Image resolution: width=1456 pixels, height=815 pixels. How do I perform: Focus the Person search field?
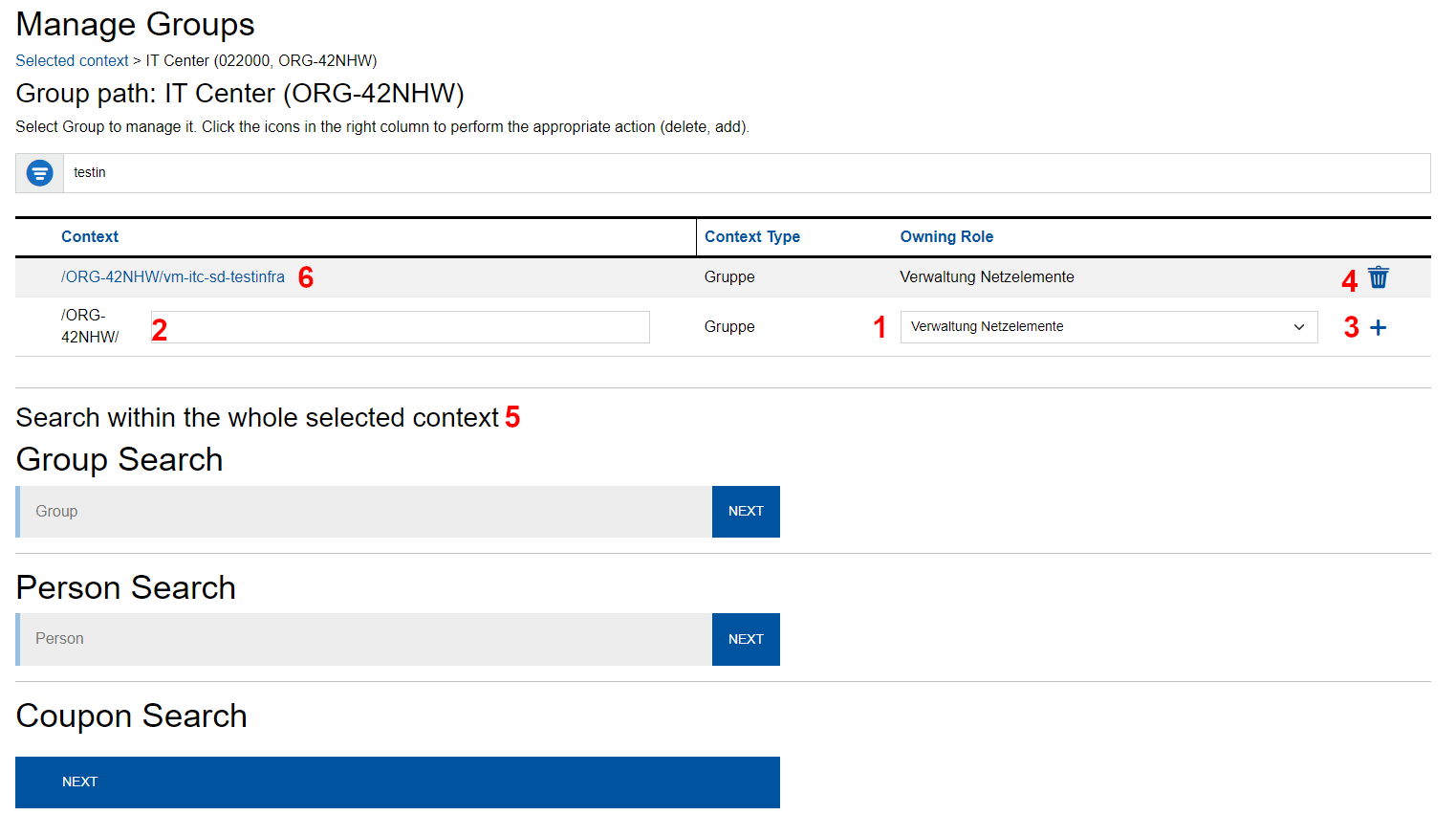(365, 639)
